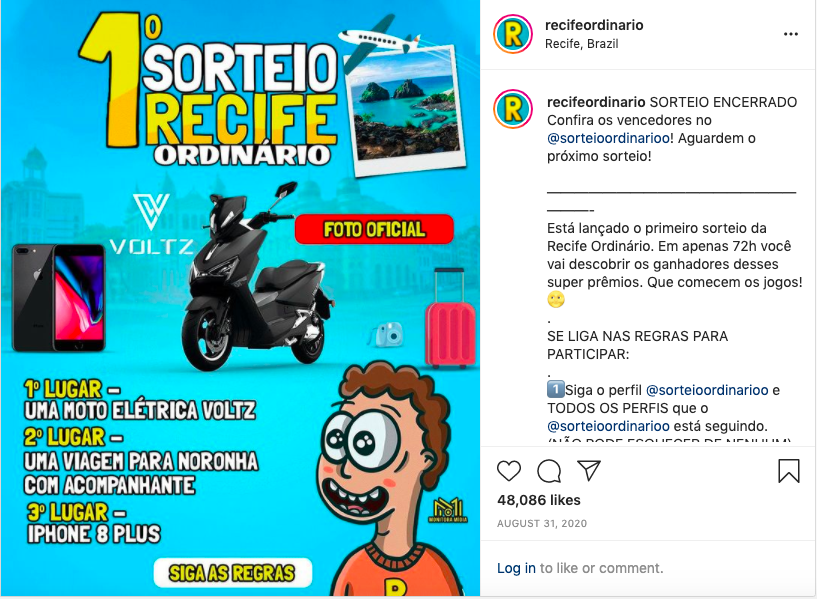Open the sorteio post image
This screenshot has height=599, width=817.
240,298
